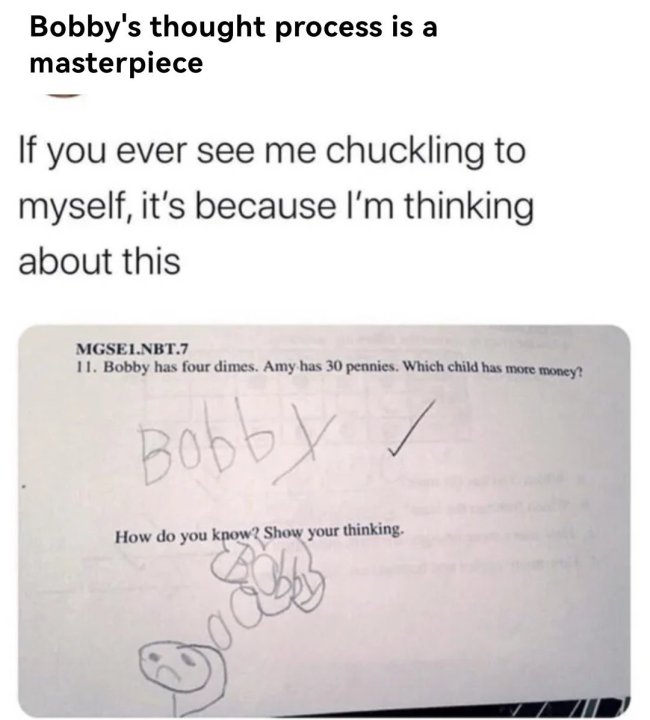Click the phrase "Bobby has four dimes"
Screen dimensions: 650x720
179,367
